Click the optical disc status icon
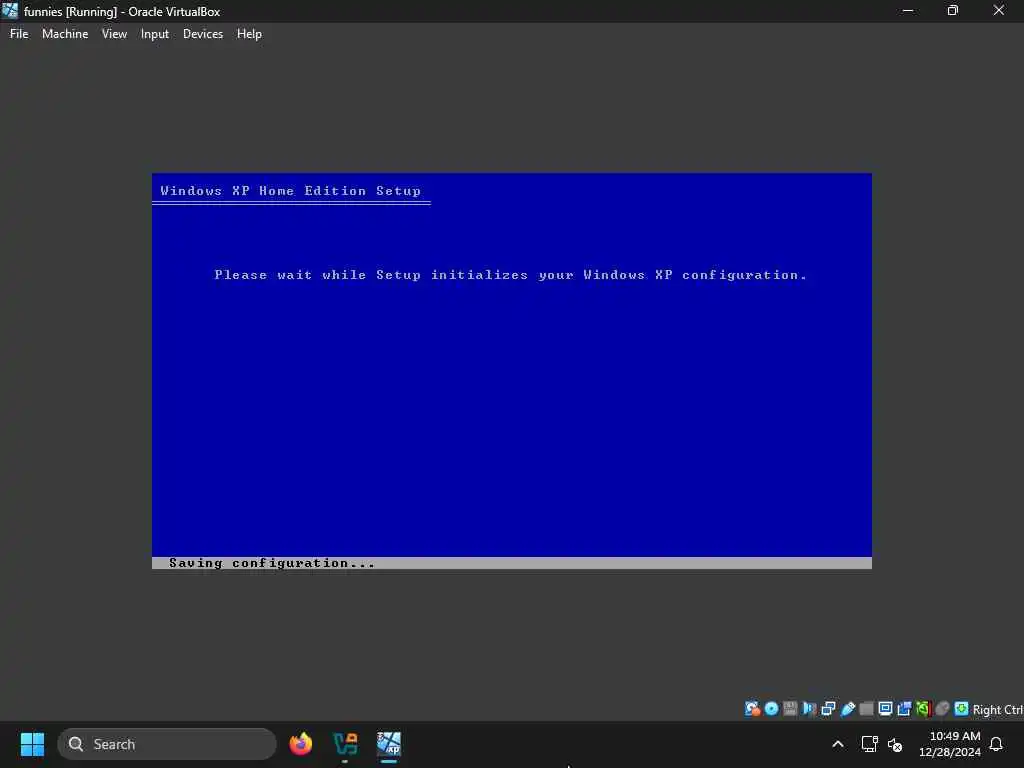The height and width of the screenshot is (768, 1024). tap(771, 709)
